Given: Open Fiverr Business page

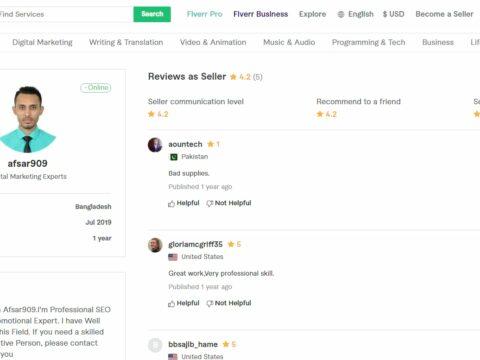Looking at the screenshot, I should [x=261, y=14].
